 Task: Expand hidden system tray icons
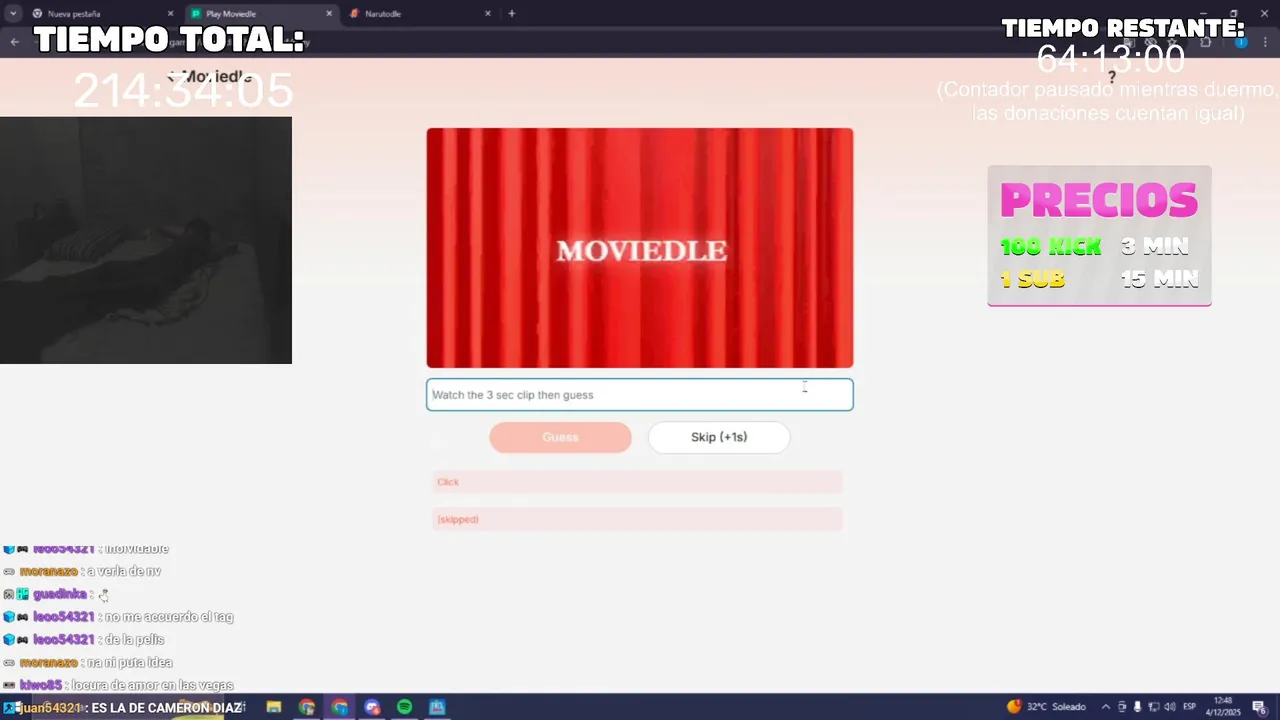pyautogui.click(x=1105, y=707)
